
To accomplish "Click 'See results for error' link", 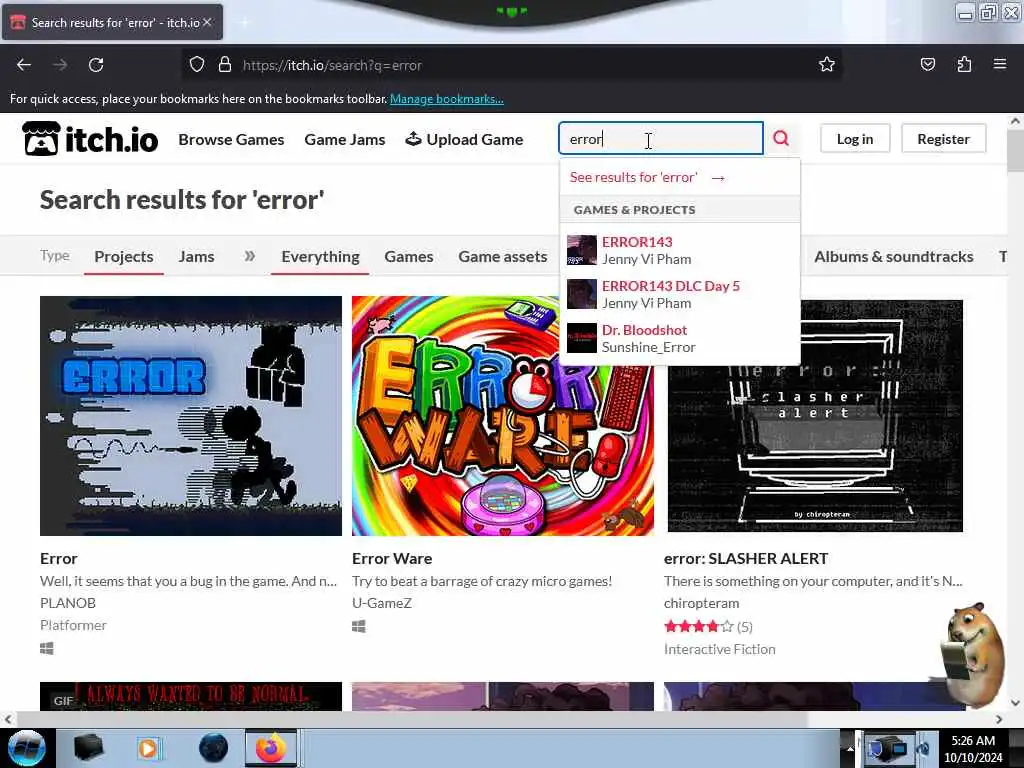I will [x=647, y=177].
